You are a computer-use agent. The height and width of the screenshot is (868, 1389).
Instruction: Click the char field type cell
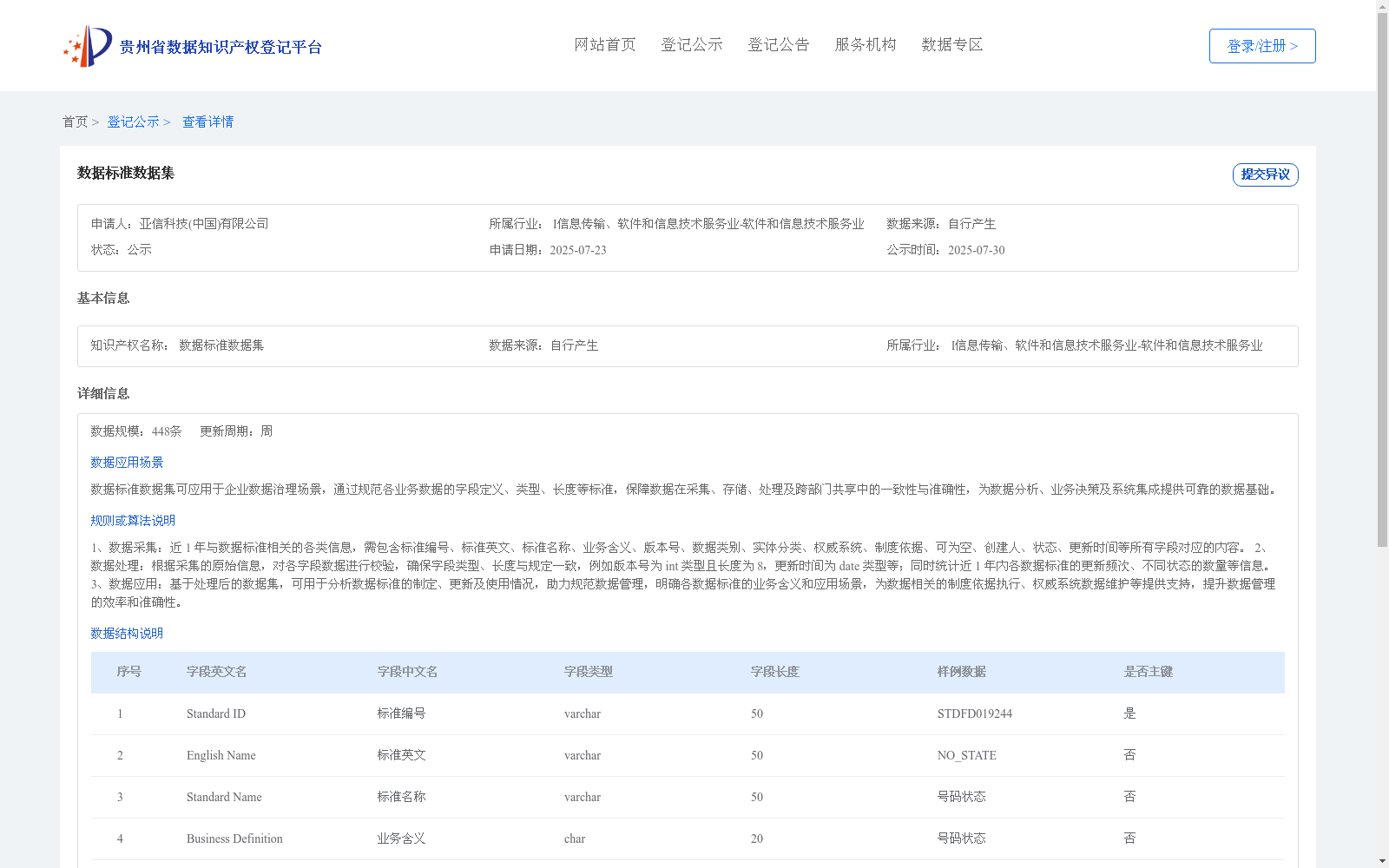pos(575,838)
